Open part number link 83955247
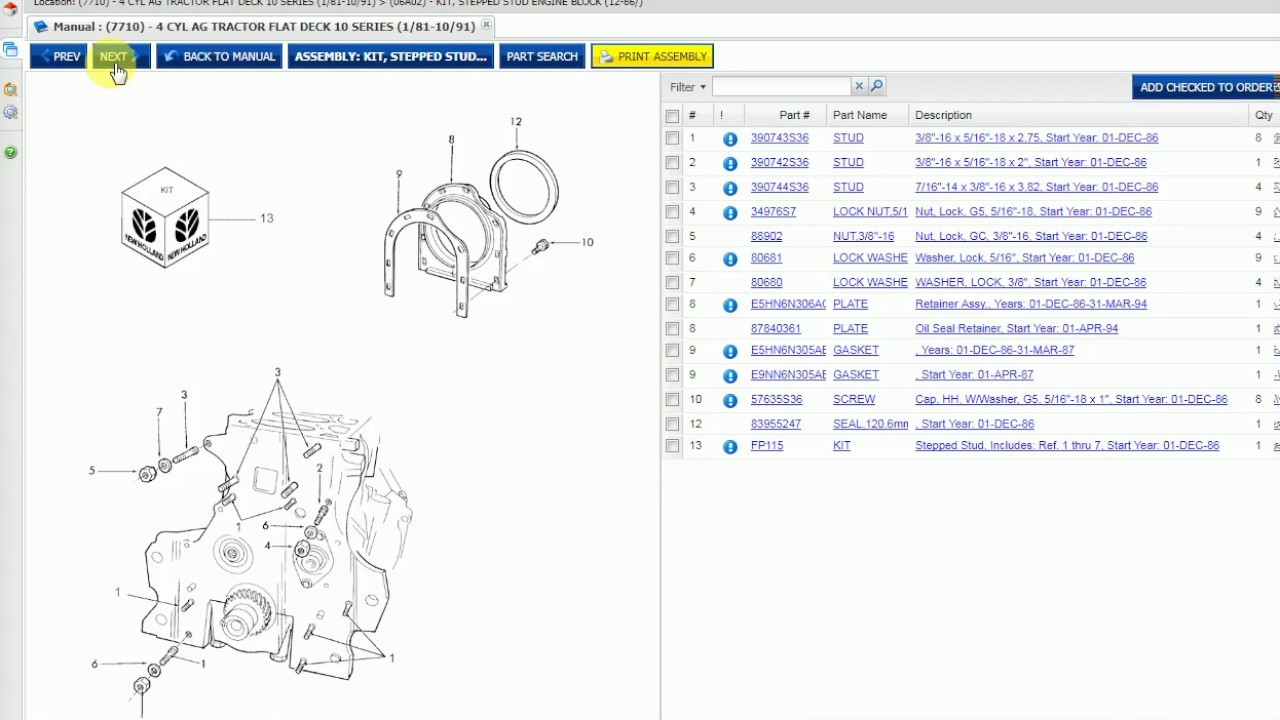This screenshot has height=720, width=1280. pos(776,424)
